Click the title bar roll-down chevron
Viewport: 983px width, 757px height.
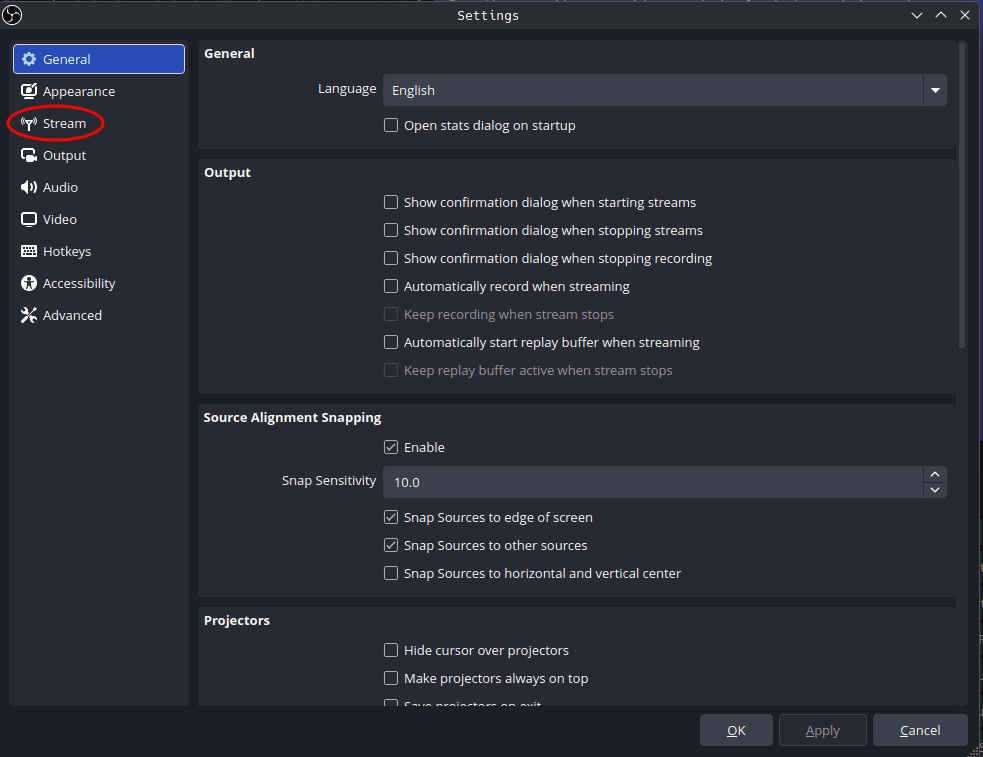click(917, 15)
